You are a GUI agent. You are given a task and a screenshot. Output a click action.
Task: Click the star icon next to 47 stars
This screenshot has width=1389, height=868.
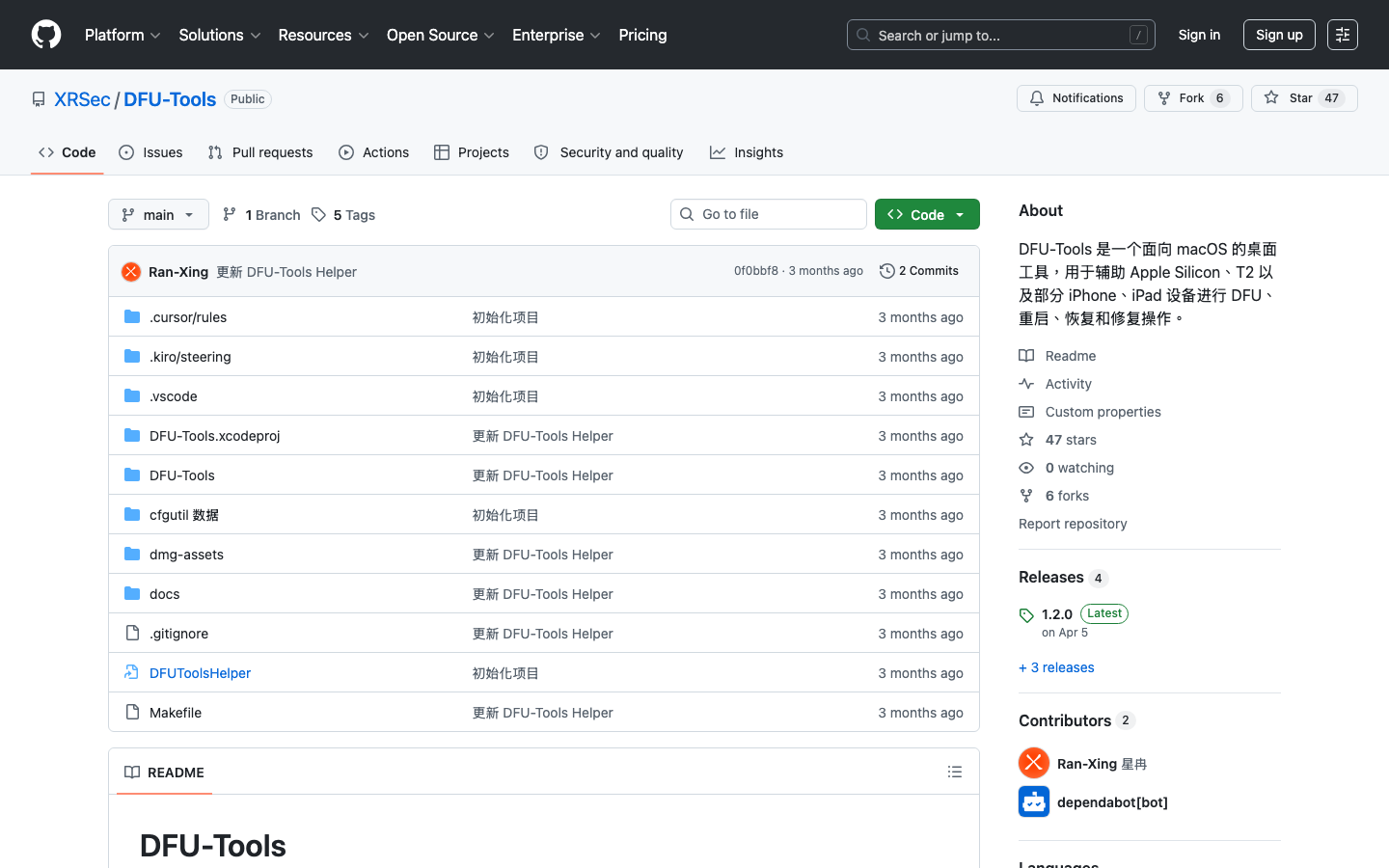1026,440
